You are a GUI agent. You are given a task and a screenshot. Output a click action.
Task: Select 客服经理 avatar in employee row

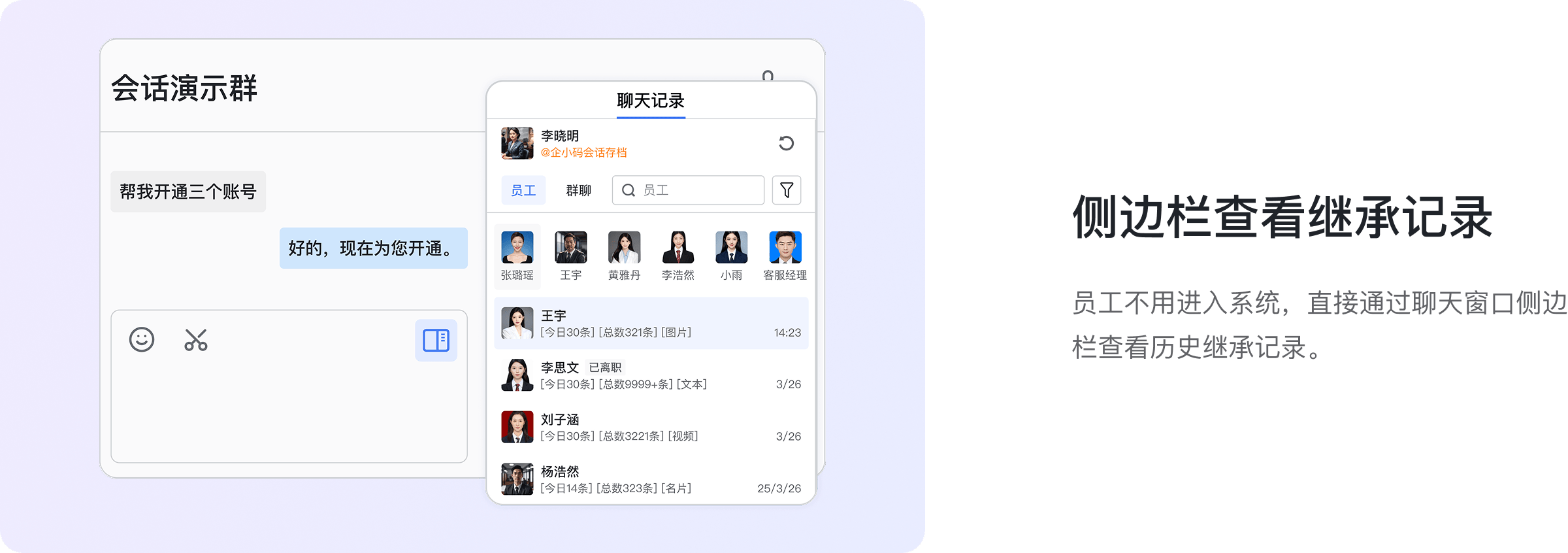click(x=785, y=248)
